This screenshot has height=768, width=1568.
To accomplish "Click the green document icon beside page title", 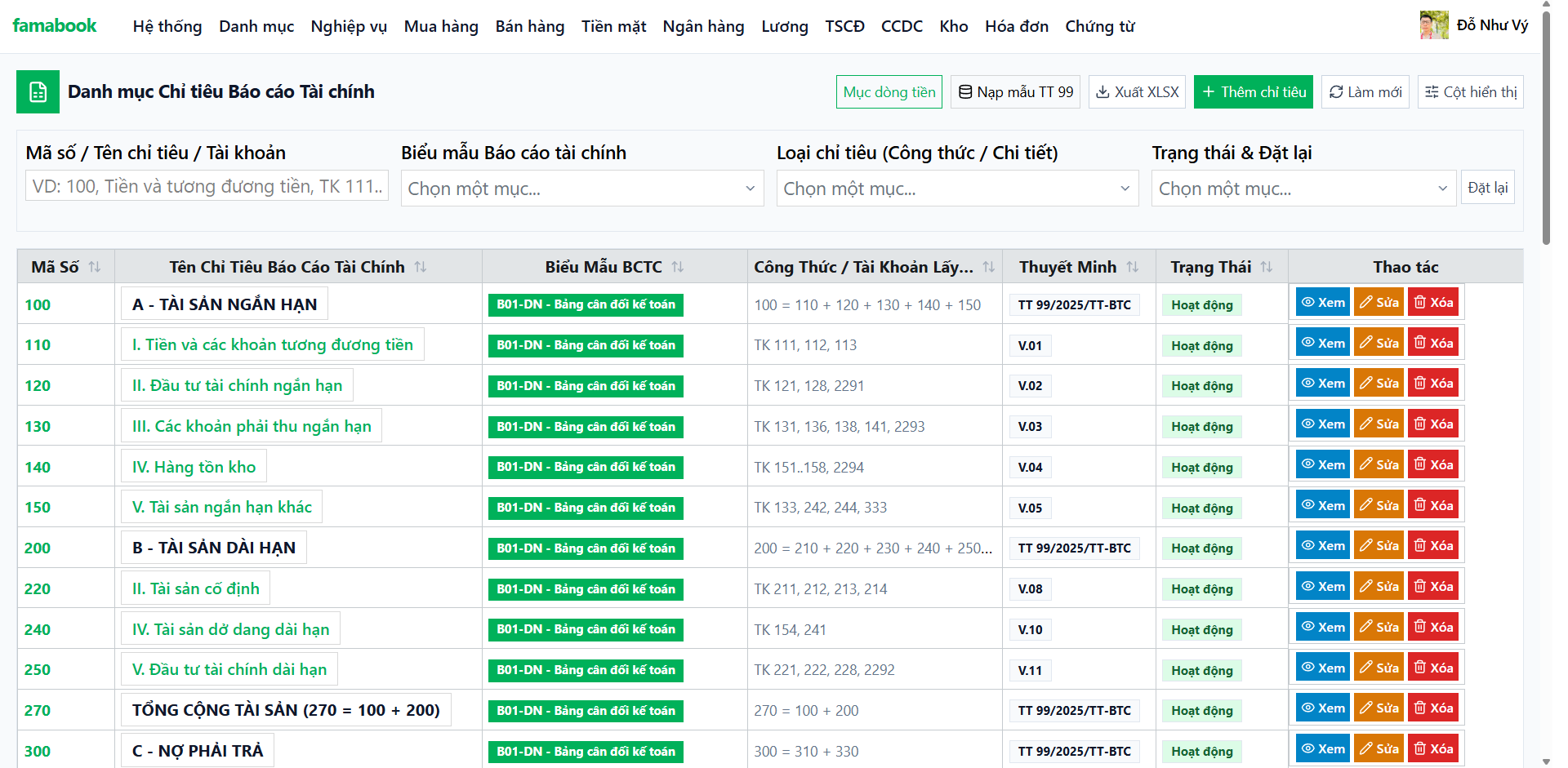I will pyautogui.click(x=38, y=92).
